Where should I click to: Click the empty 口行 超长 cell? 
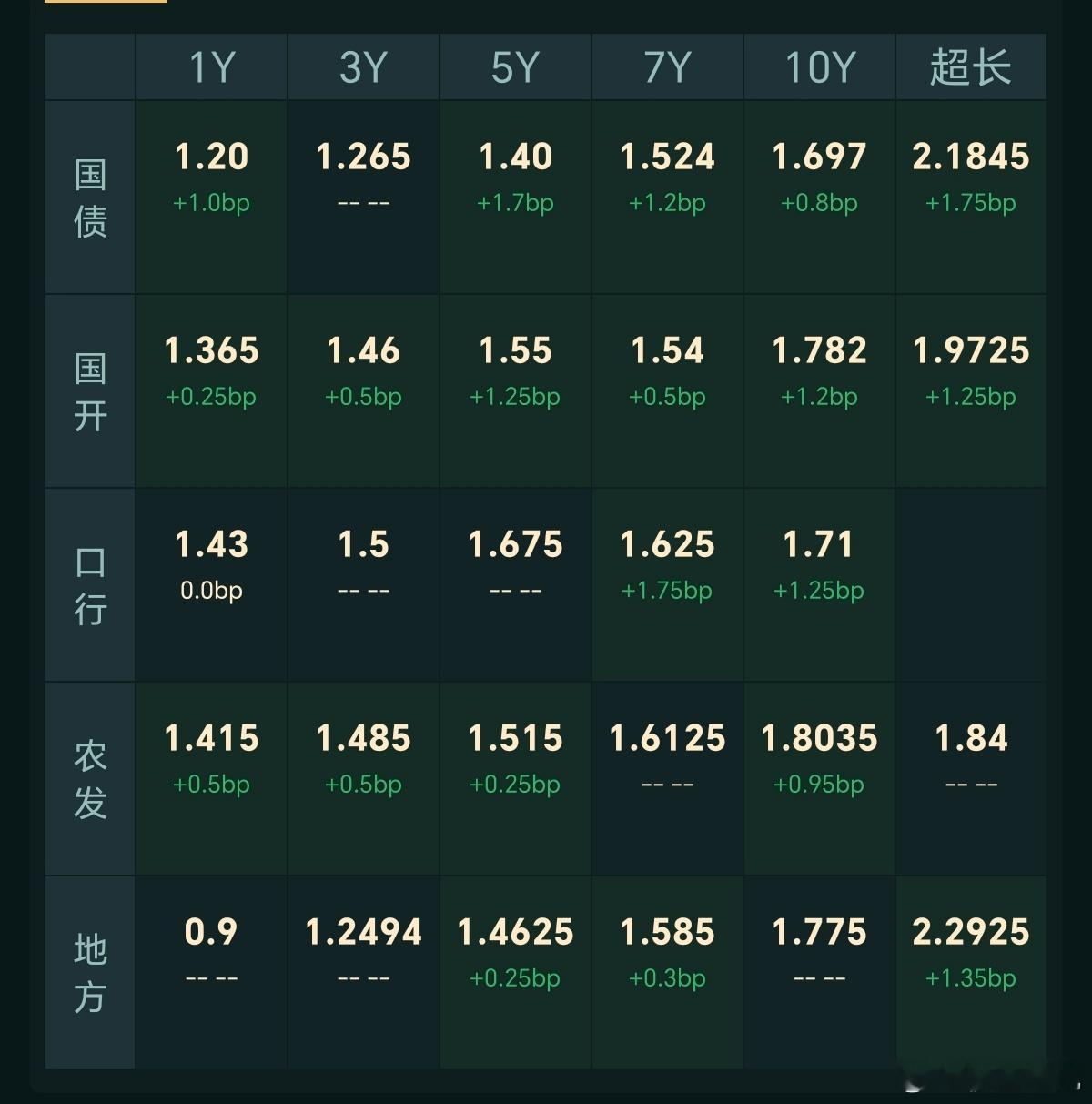971,585
